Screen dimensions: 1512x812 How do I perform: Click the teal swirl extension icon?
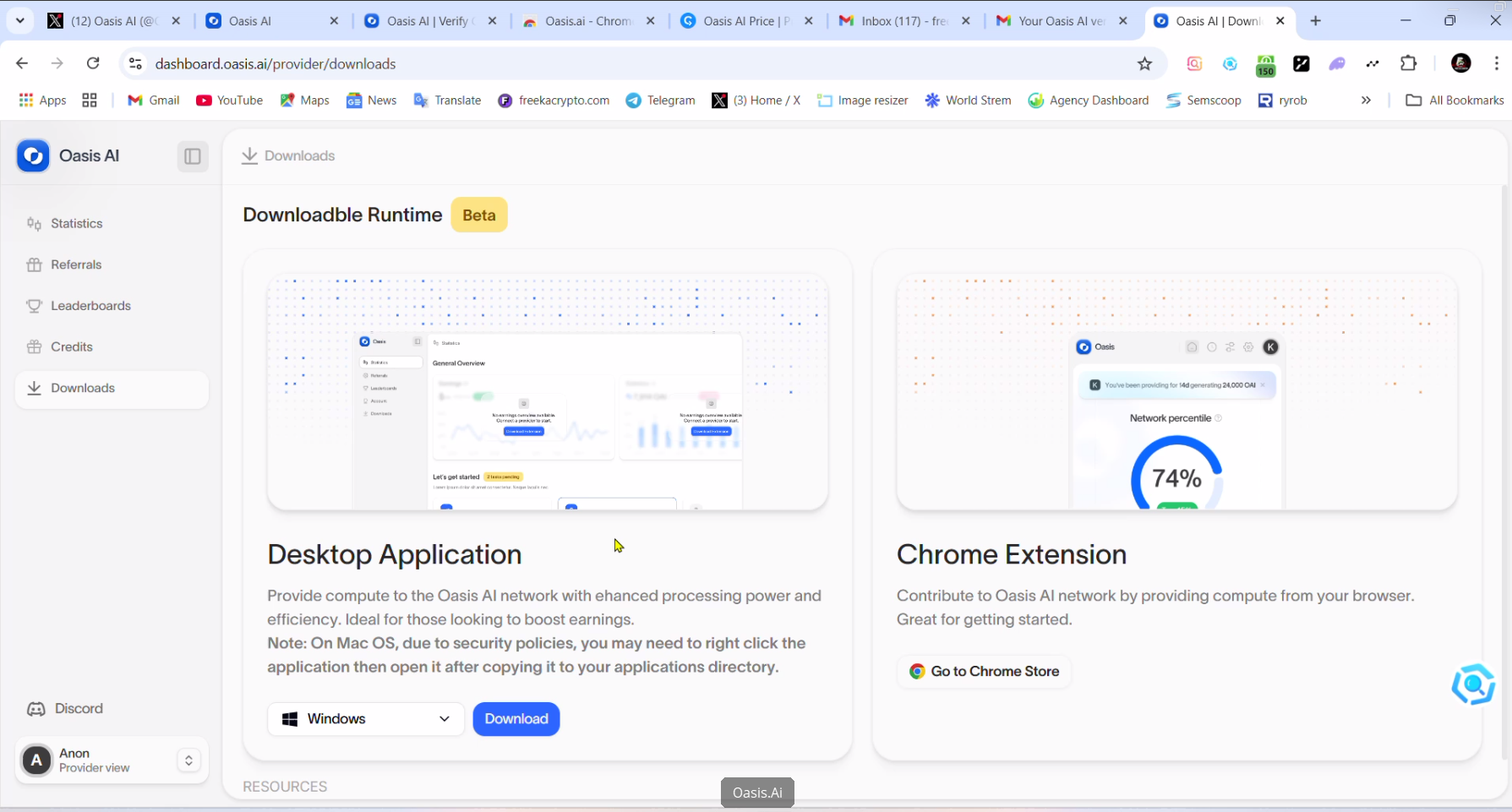pyautogui.click(x=1231, y=63)
